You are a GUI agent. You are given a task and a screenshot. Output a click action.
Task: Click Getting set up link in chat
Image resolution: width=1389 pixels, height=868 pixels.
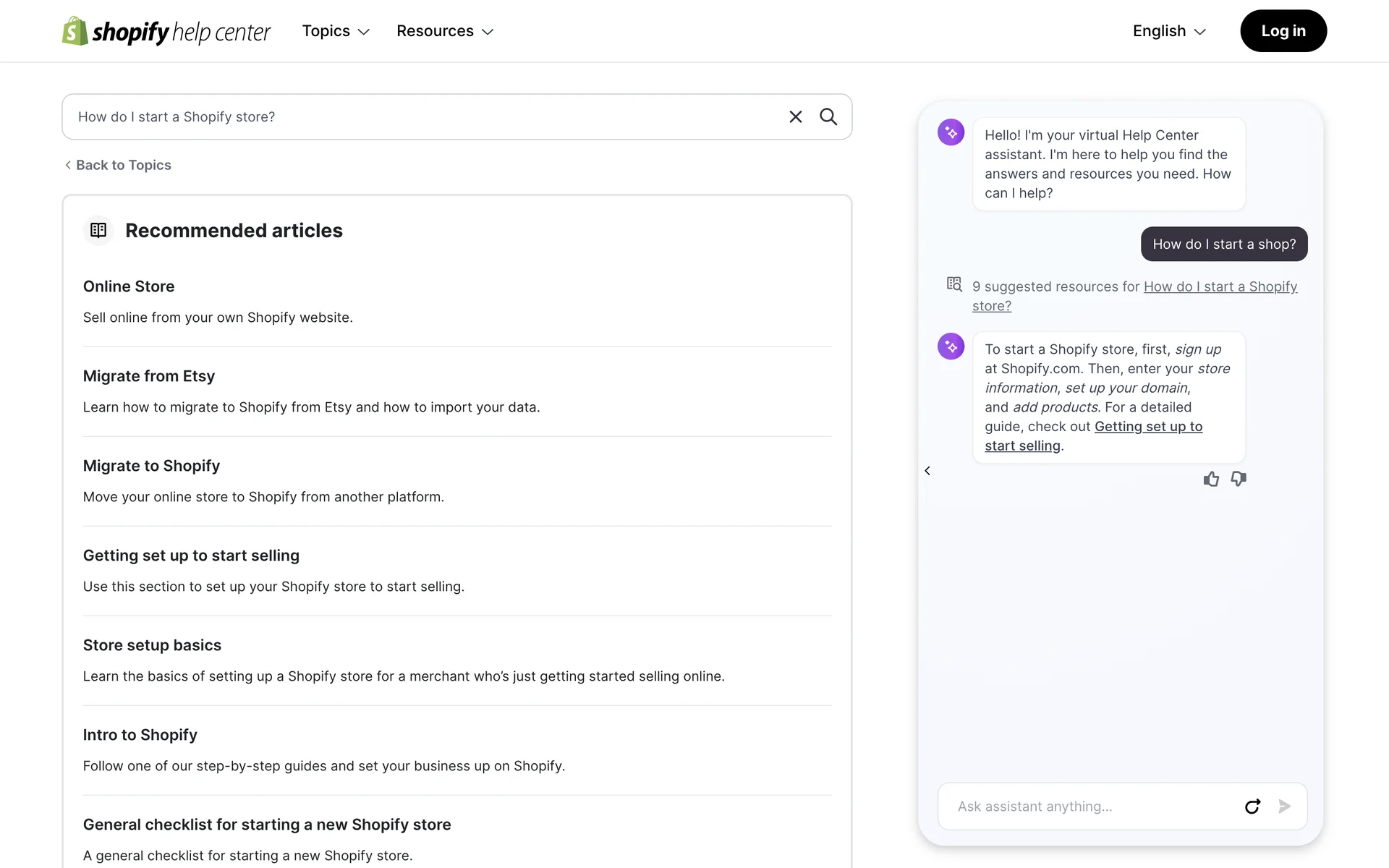pyautogui.click(x=1147, y=427)
